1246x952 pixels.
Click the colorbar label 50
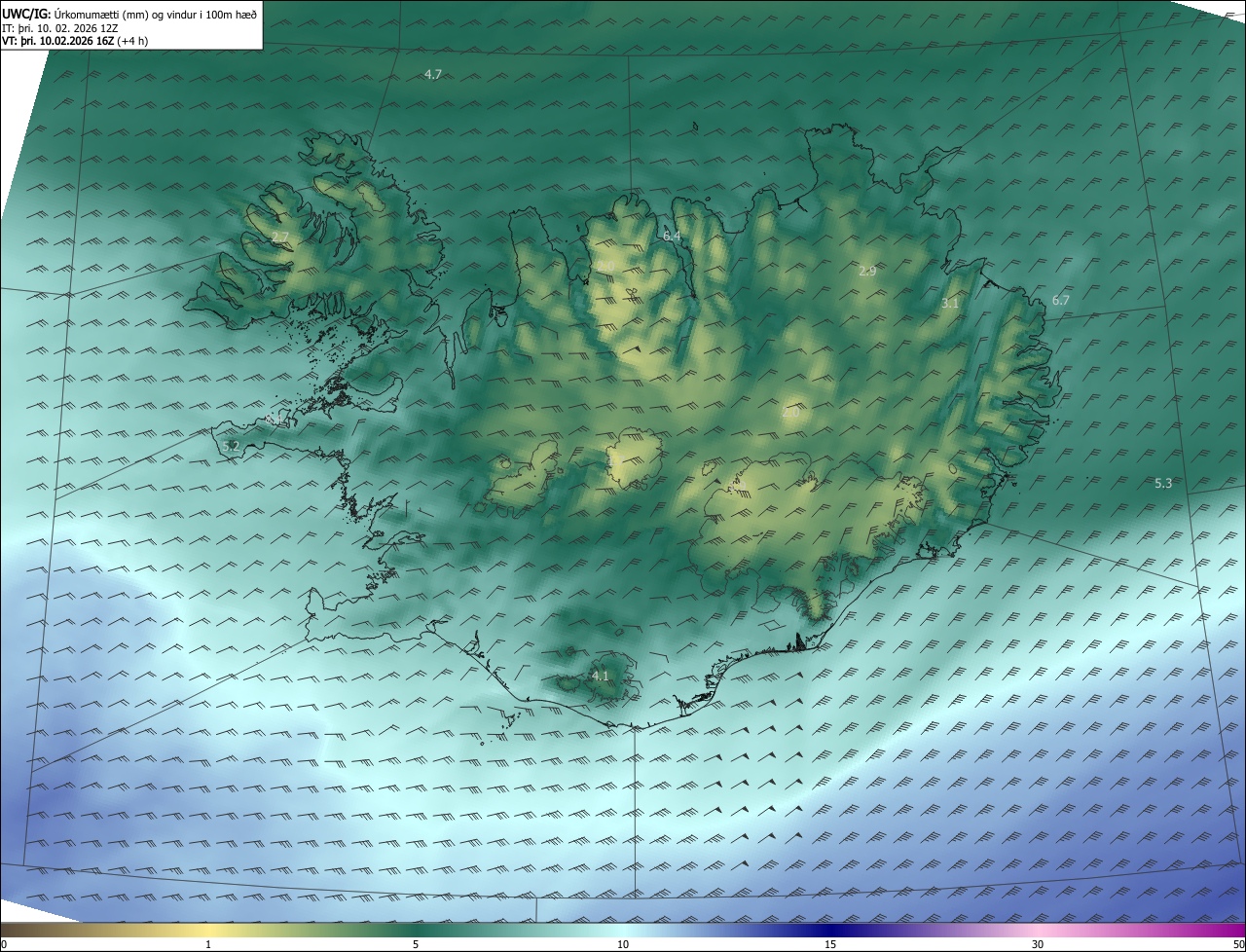pyautogui.click(x=1238, y=944)
